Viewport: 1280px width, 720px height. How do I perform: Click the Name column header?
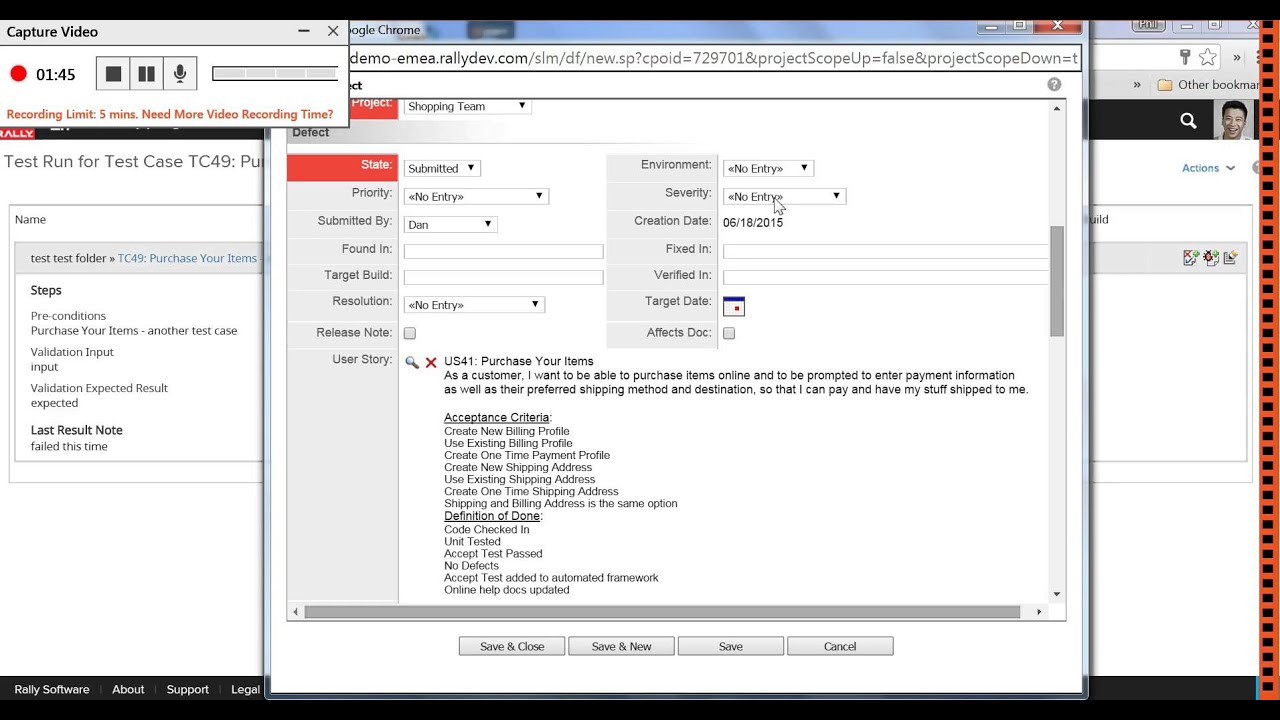[30, 219]
